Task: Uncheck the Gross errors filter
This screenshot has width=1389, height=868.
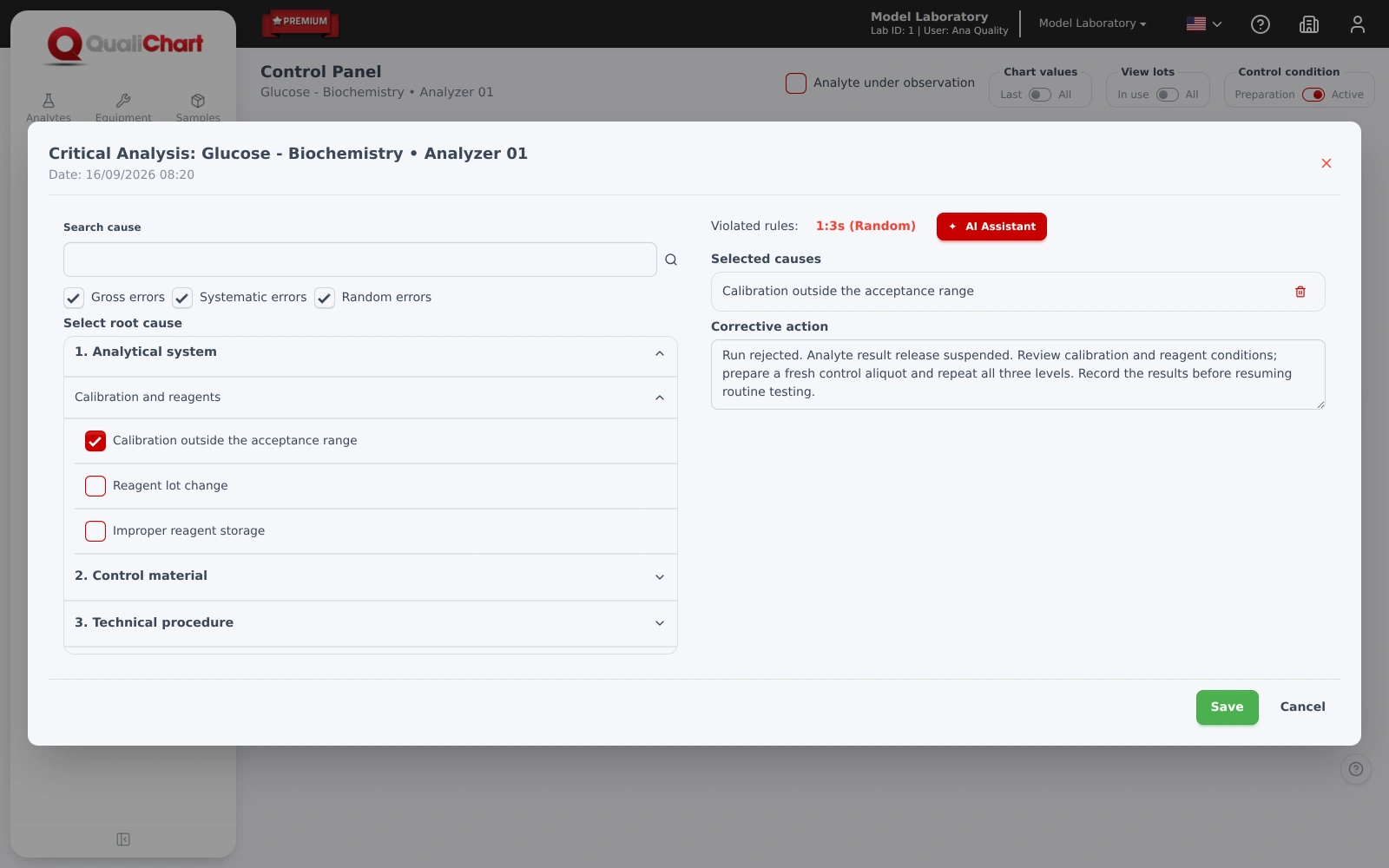Action: (74, 298)
